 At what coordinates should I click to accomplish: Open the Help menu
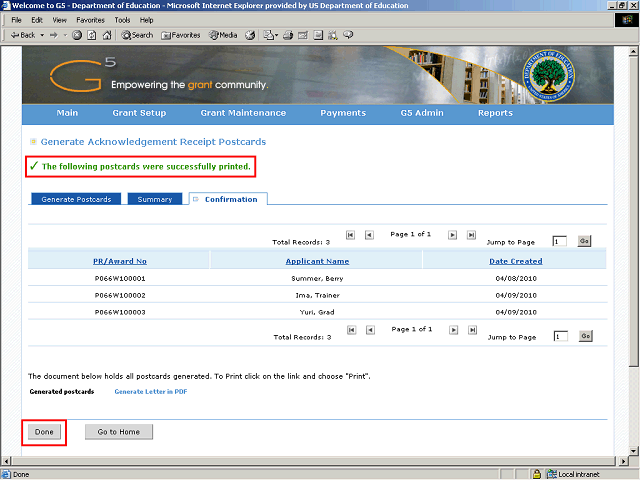[146, 20]
